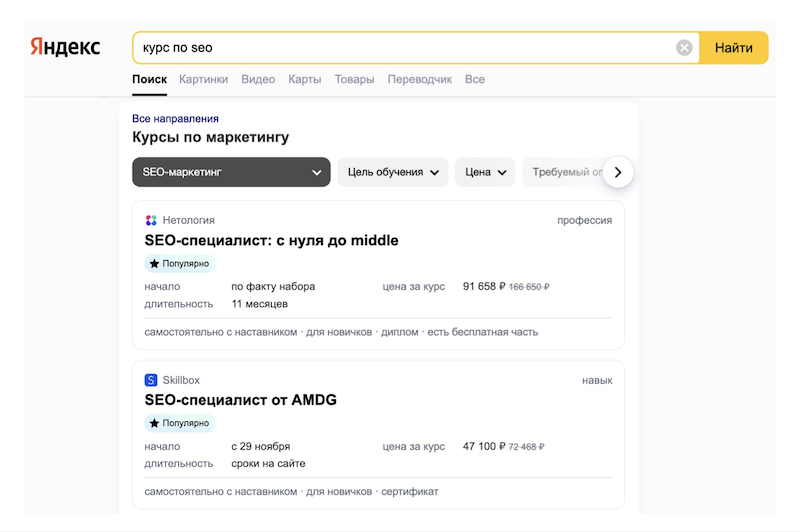Go to the Товары tab
Screen dimensions: 800x532
click(355, 80)
